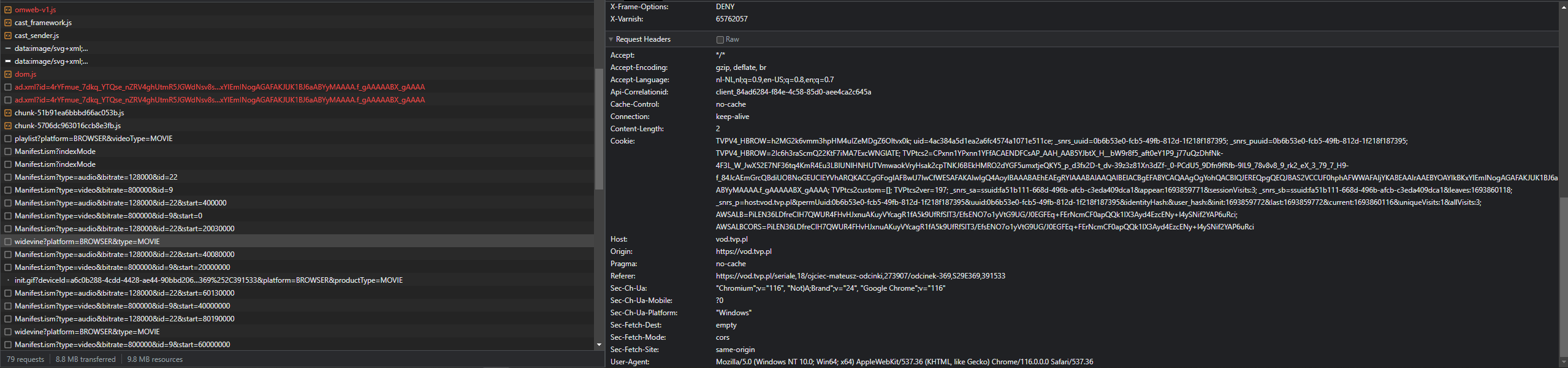Image resolution: width=1568 pixels, height=368 pixels.
Task: Click the icon beside chunk-51b91ea6bbbd66ac053b.js
Action: click(x=8, y=113)
